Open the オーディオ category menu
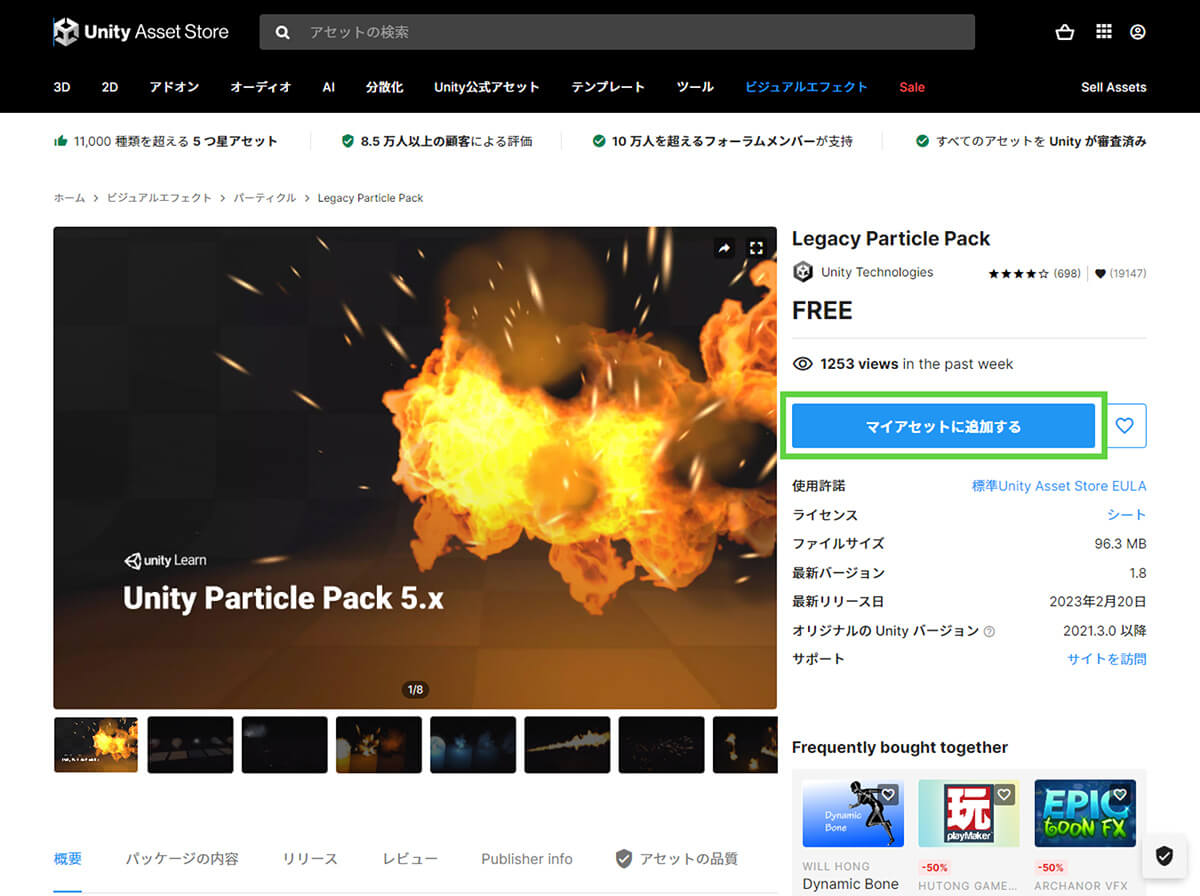1200x896 pixels. click(261, 87)
